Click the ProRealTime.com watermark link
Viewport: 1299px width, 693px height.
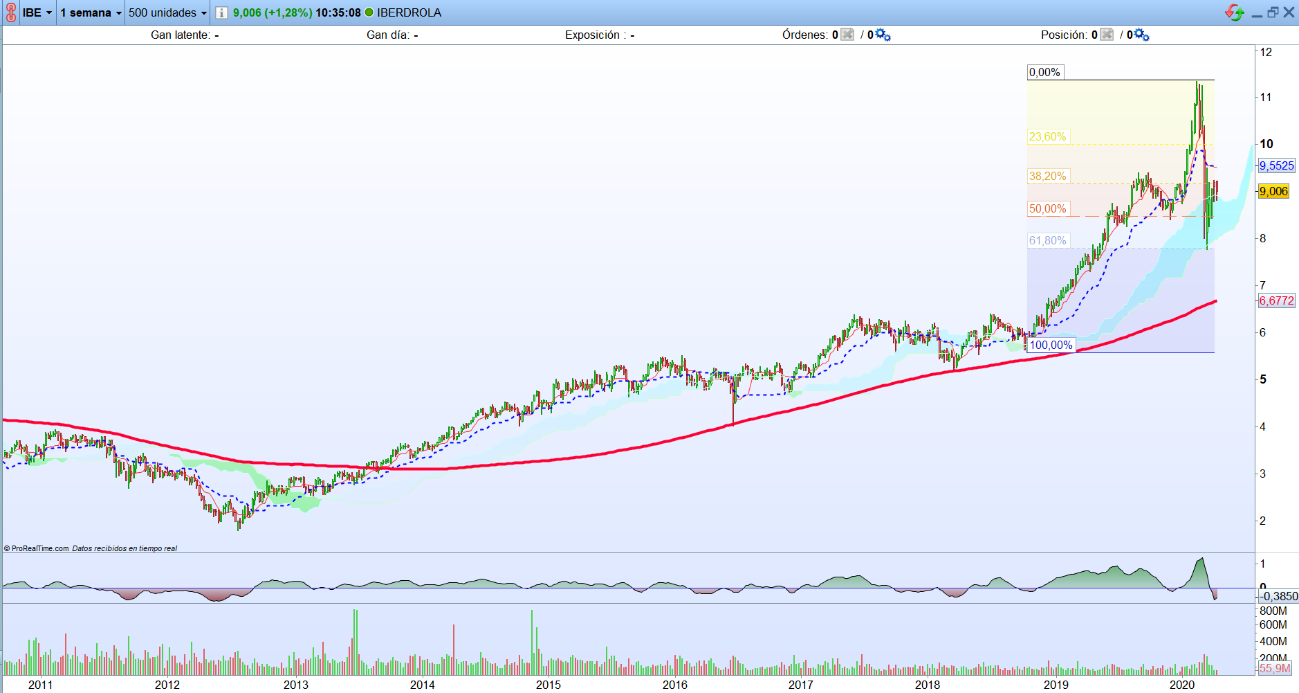pyautogui.click(x=37, y=548)
